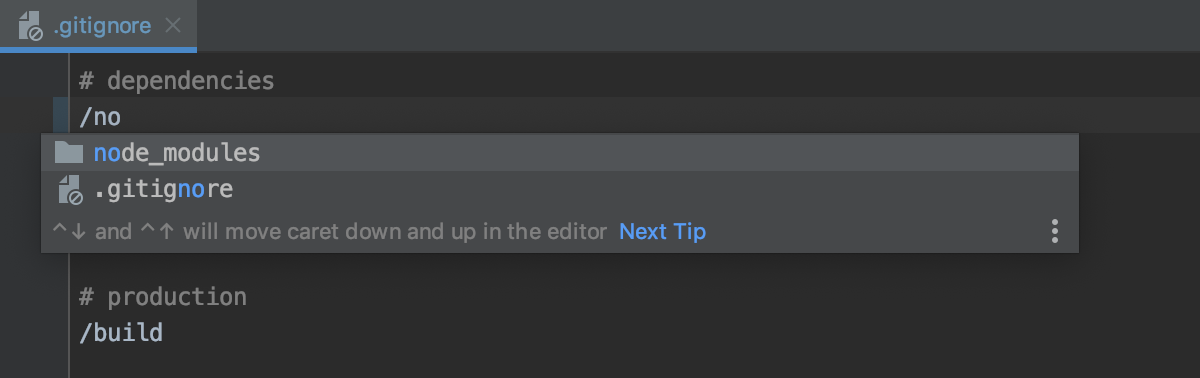Click the gutter beside the '/build' line
This screenshot has width=1200, height=378.
[34, 333]
